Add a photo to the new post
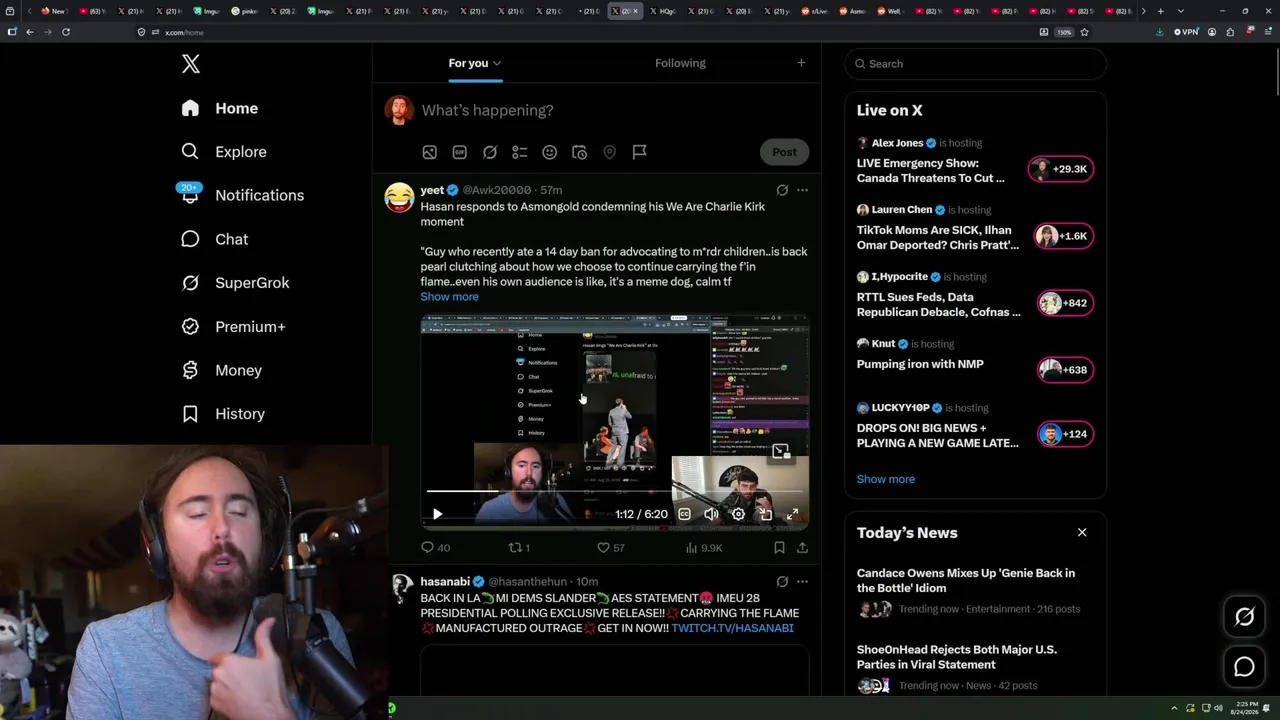 (x=429, y=152)
